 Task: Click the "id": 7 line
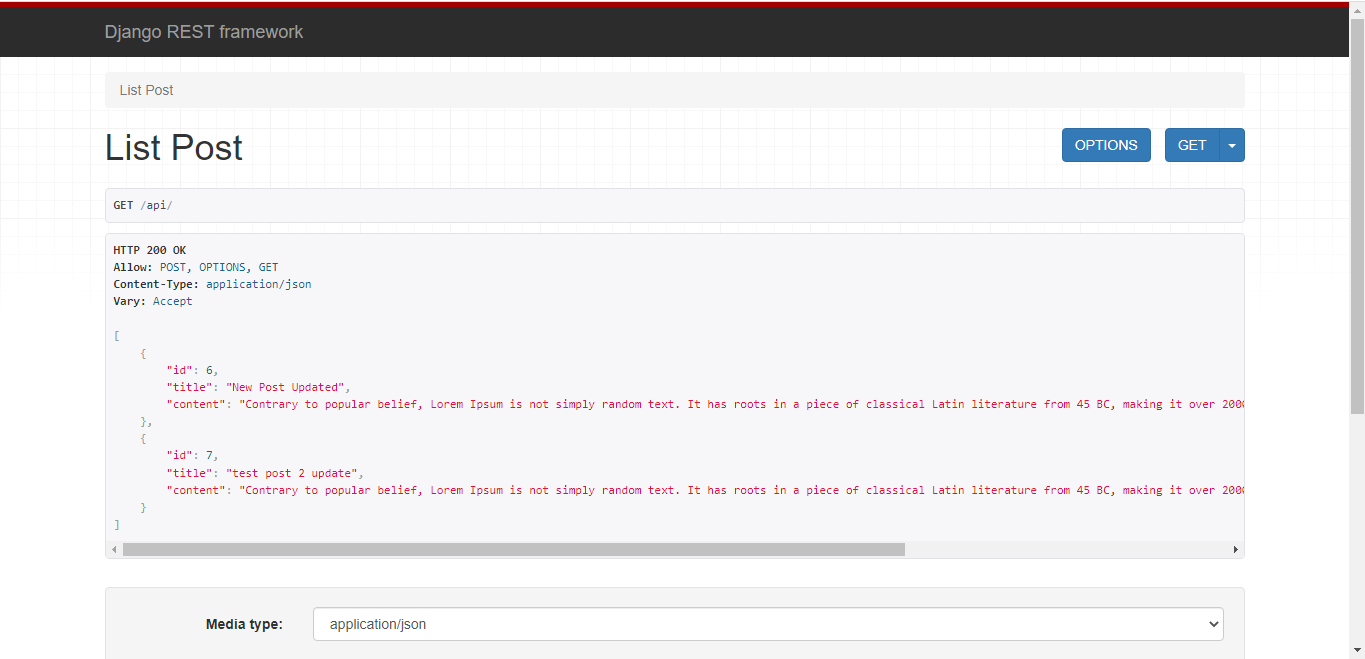pyautogui.click(x=193, y=455)
